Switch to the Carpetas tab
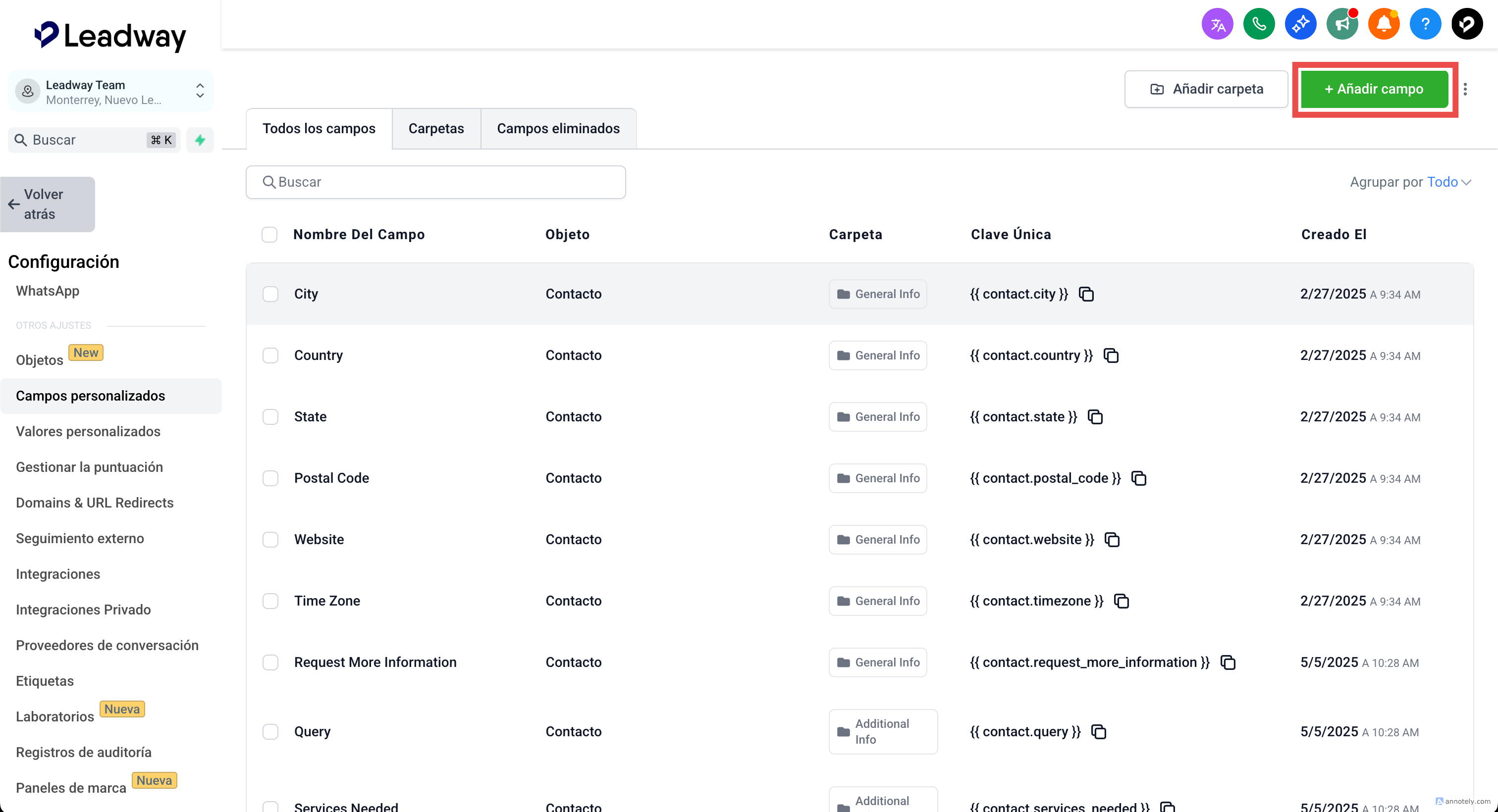Screen dimensions: 1498x812 [x=436, y=128]
